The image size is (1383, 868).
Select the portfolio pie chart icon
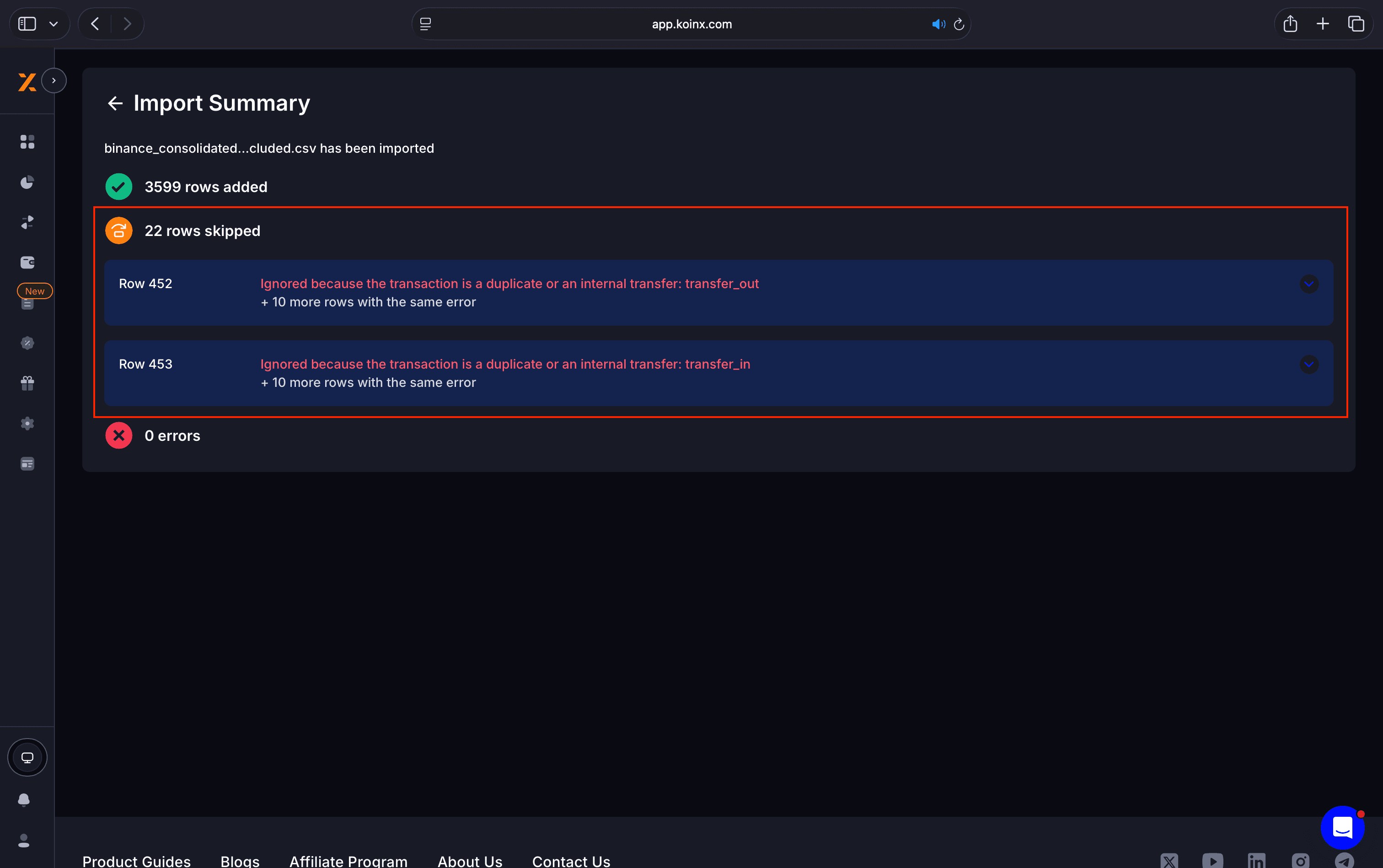click(x=27, y=182)
